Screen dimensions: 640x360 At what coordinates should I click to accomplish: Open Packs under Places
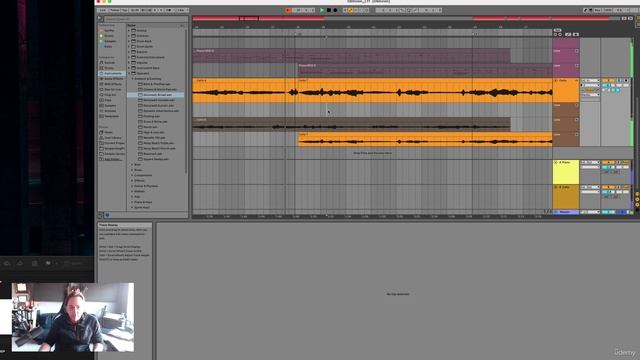point(108,132)
